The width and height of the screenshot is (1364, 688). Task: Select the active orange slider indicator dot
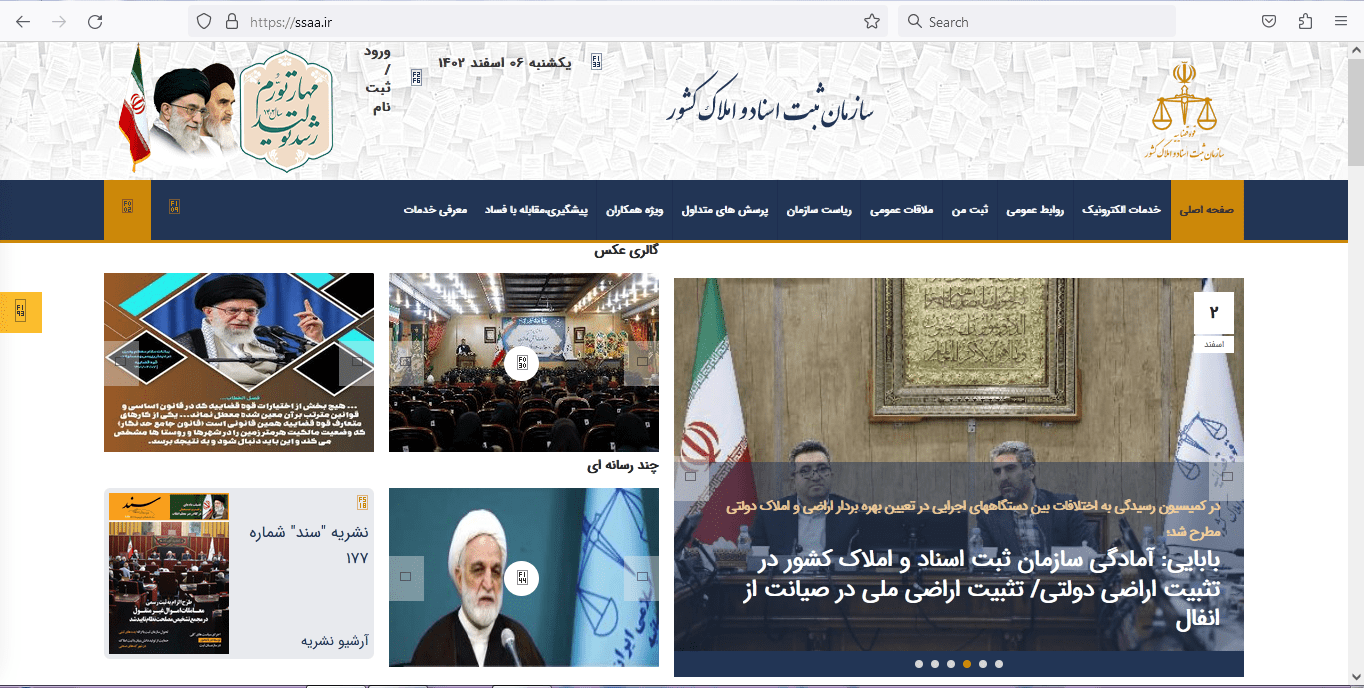966,663
